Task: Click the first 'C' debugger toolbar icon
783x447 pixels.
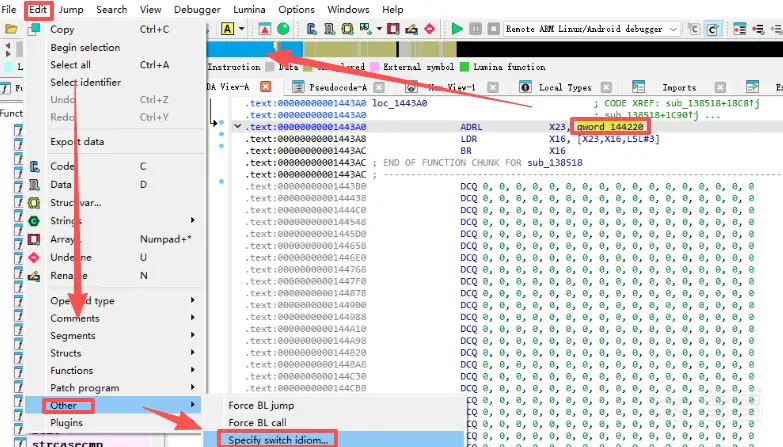Action: pos(693,29)
